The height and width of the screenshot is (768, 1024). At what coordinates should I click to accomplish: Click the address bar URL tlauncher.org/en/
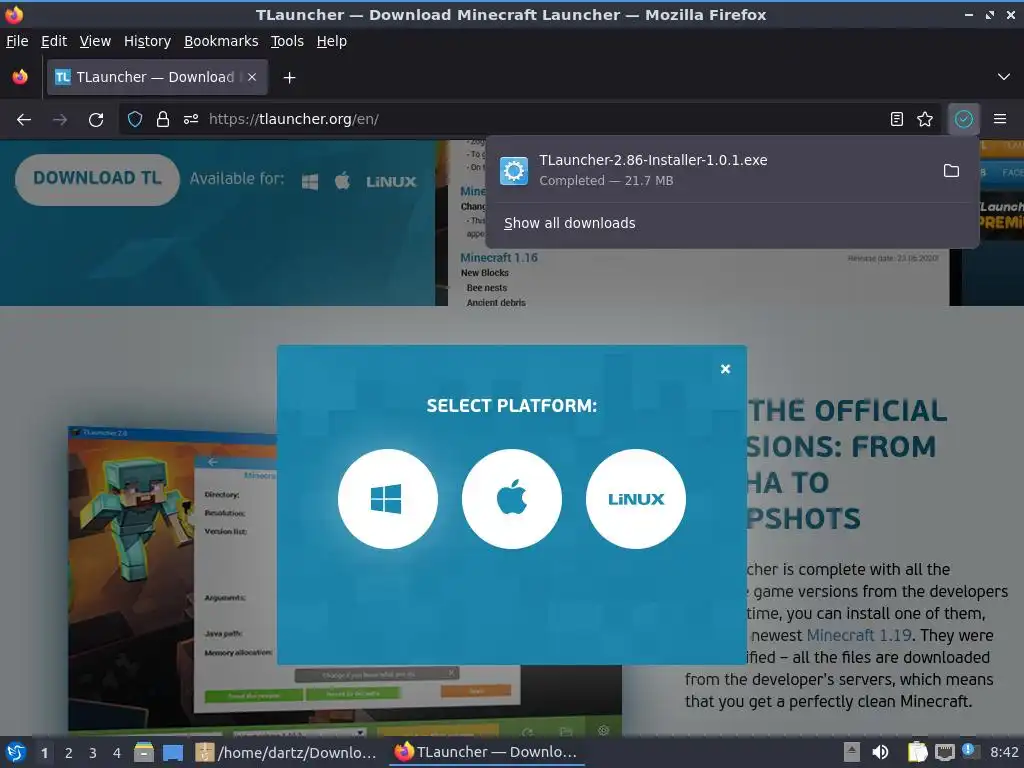pos(293,120)
